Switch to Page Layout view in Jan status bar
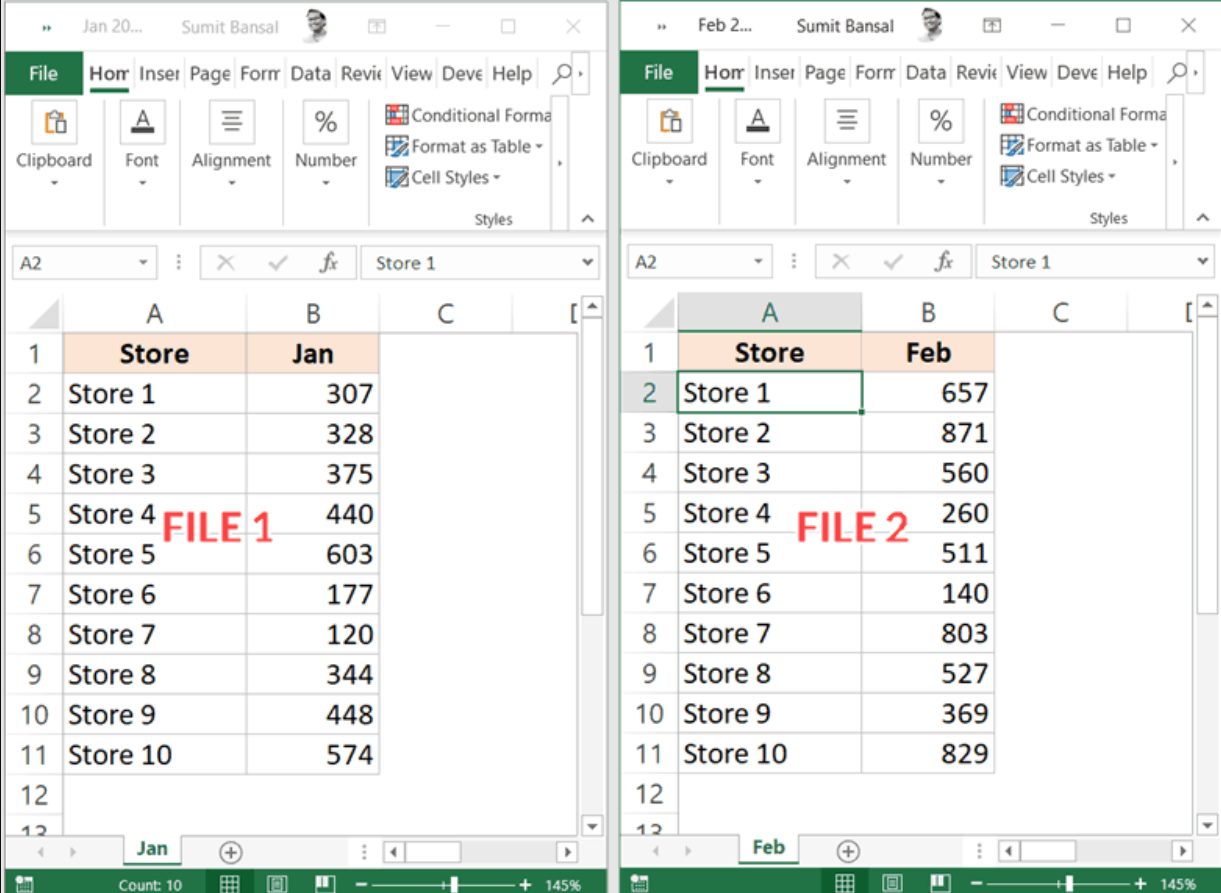Screen dimensions: 1221x893 [277, 884]
